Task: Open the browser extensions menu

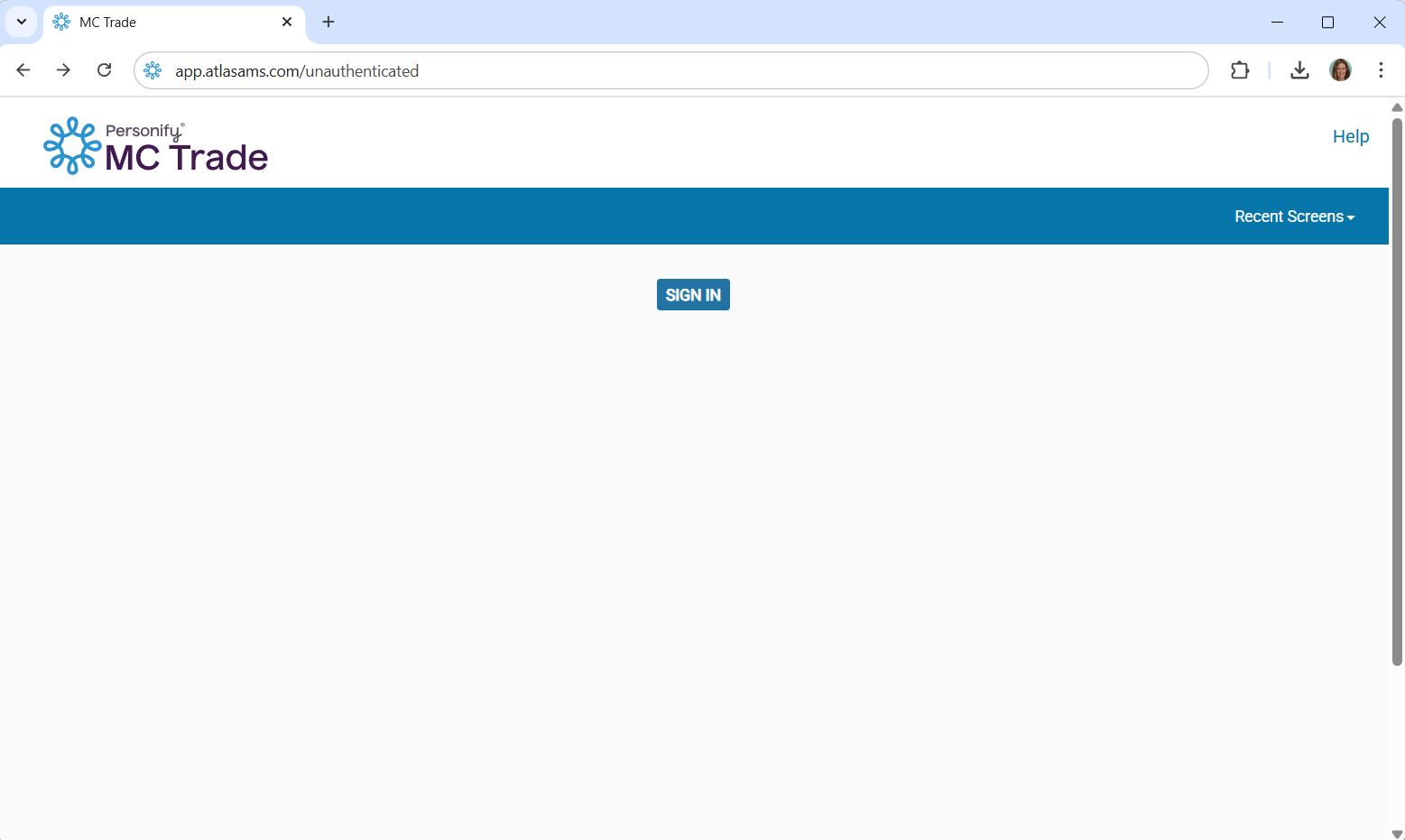Action: (x=1240, y=70)
